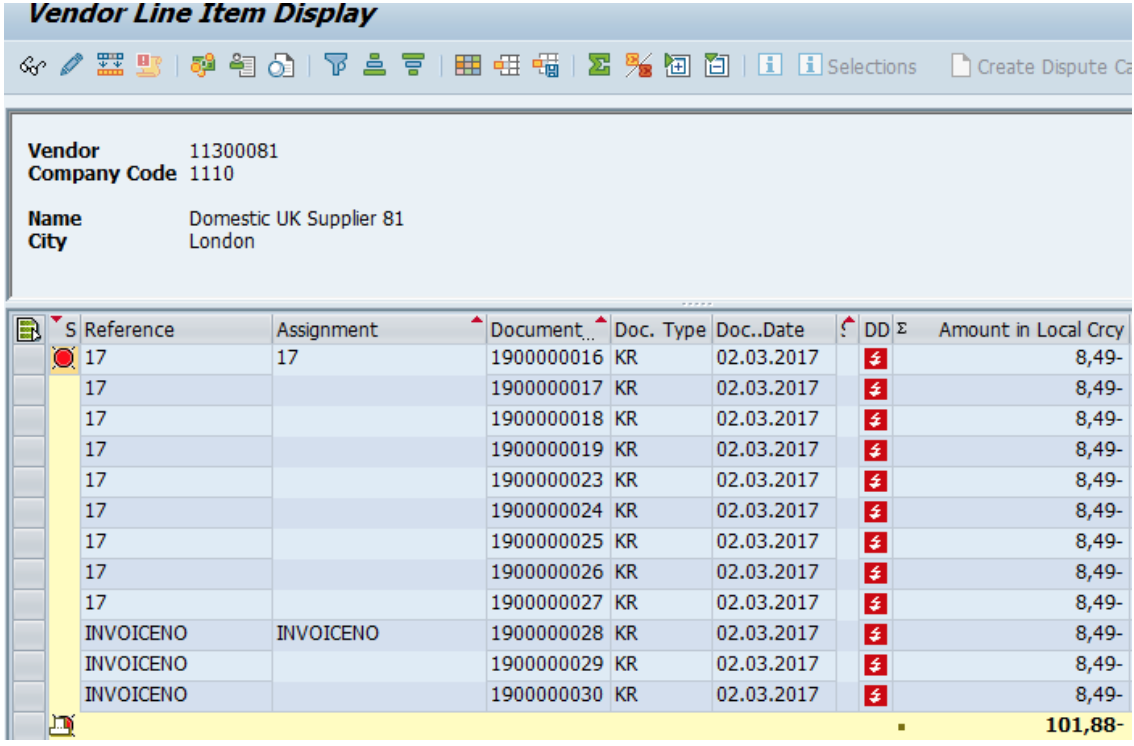Open print preview icon with magnifier
The height and width of the screenshot is (746, 1134).
point(281,66)
